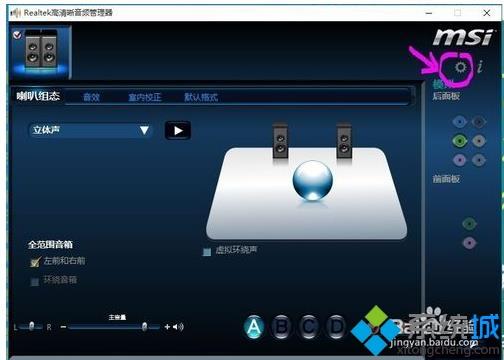
Task: Select preset B button
Action: point(282,327)
